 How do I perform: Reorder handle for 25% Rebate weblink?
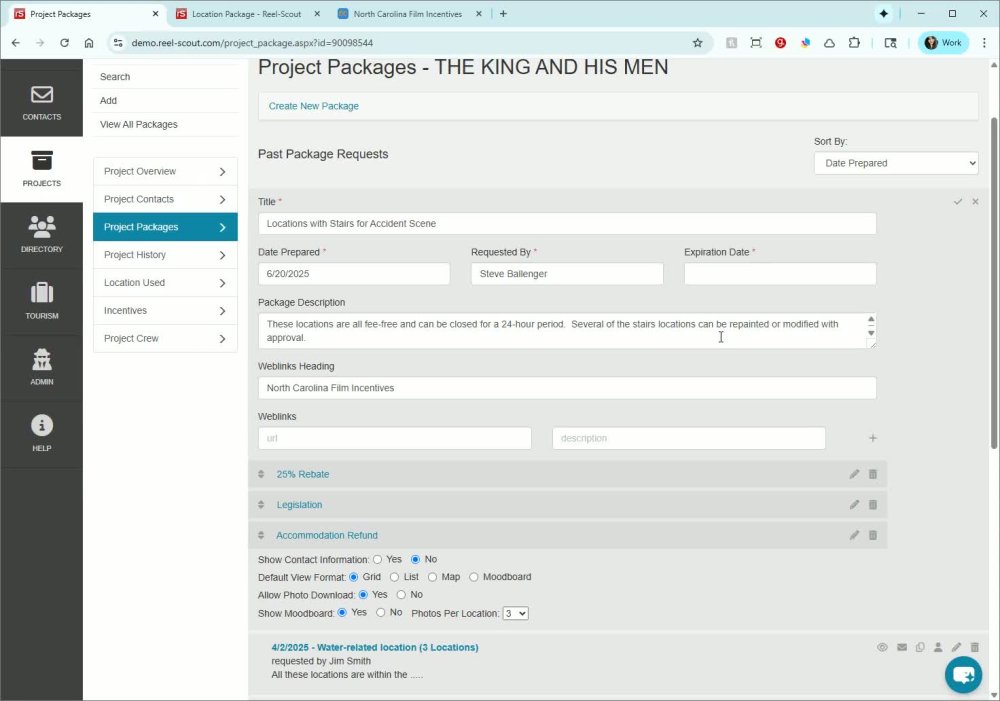[261, 474]
